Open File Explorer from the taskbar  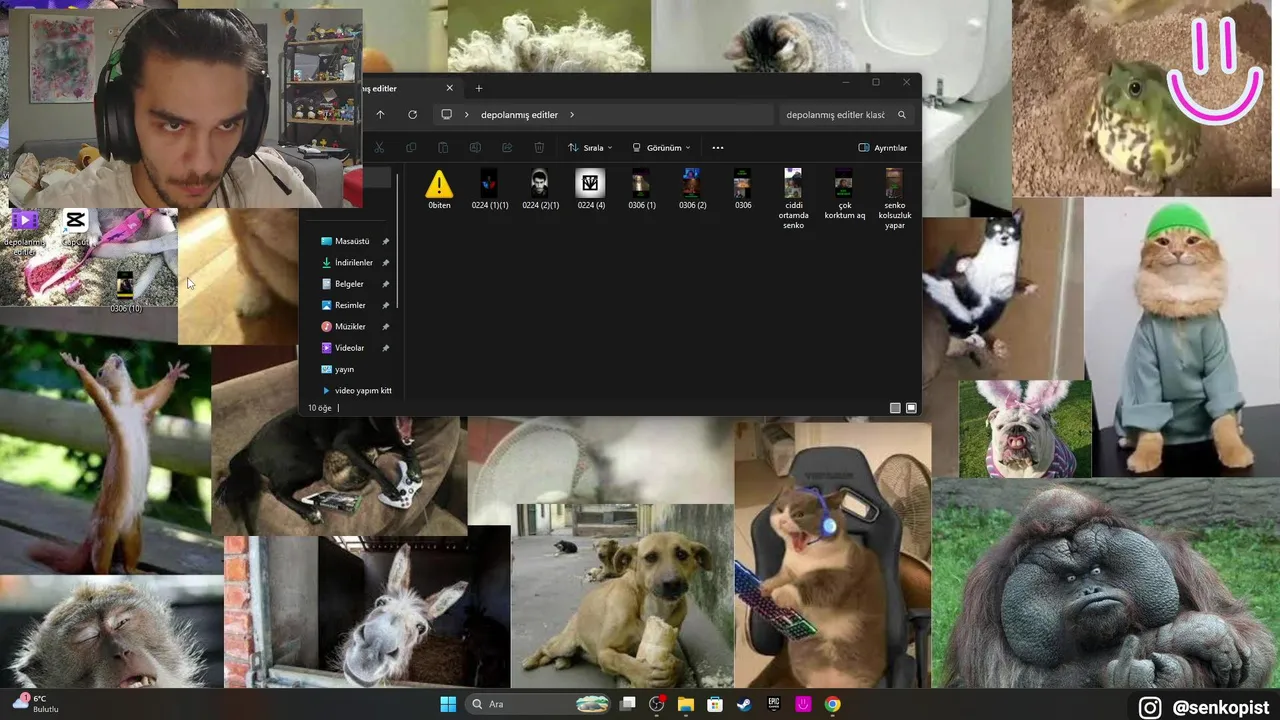686,704
